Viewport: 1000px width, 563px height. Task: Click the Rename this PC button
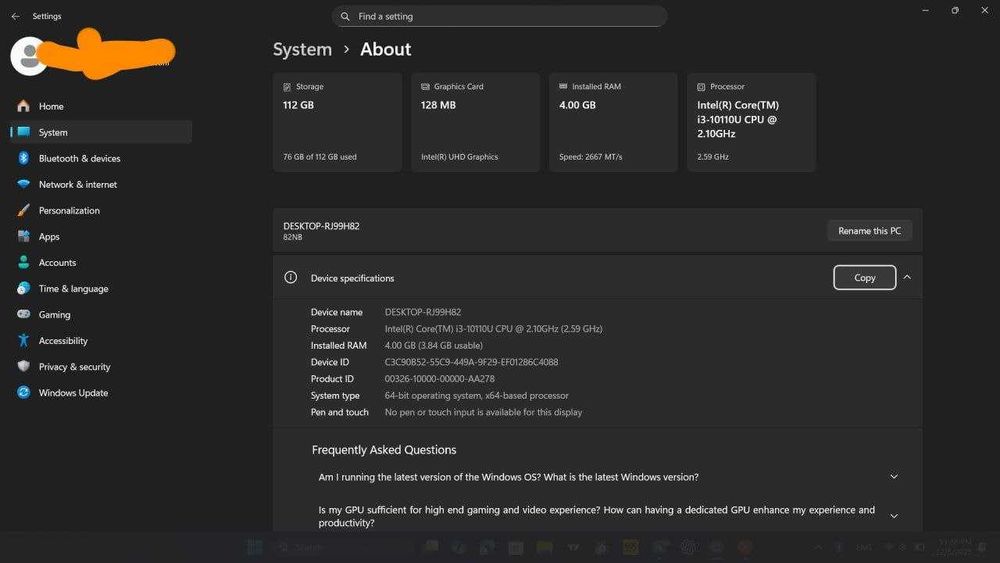coord(869,231)
